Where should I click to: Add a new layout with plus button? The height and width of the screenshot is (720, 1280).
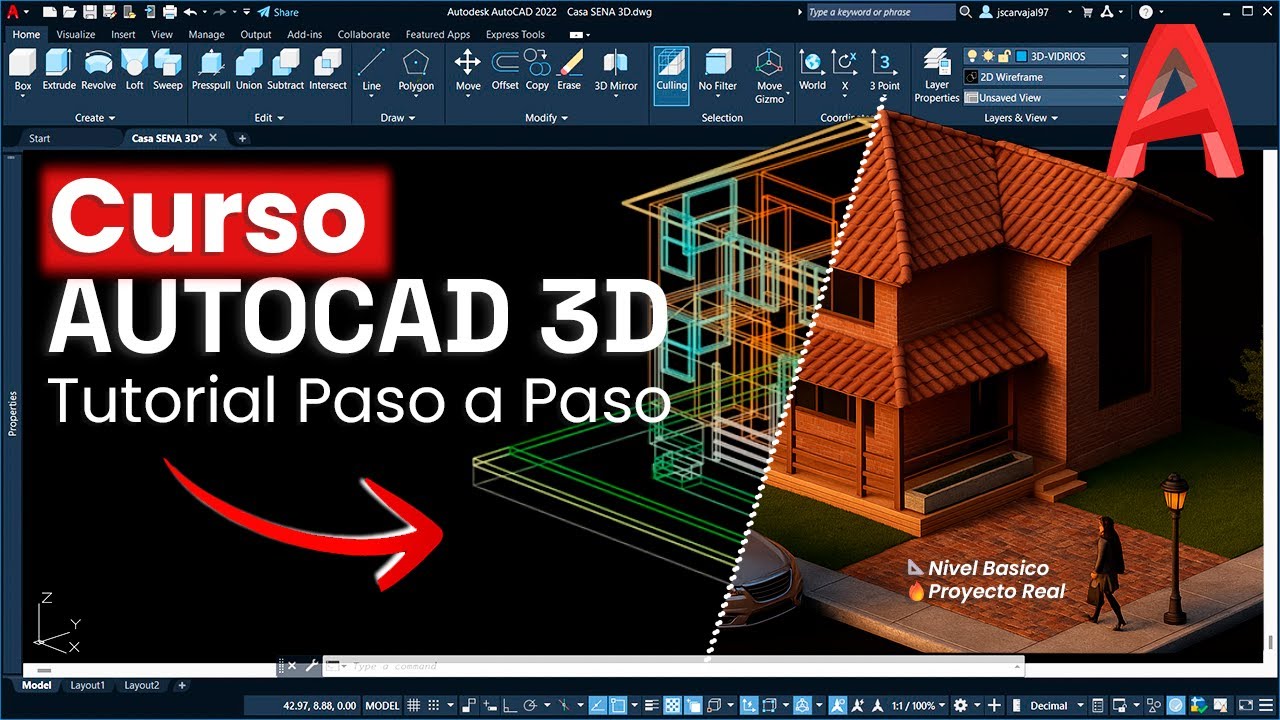tap(181, 686)
